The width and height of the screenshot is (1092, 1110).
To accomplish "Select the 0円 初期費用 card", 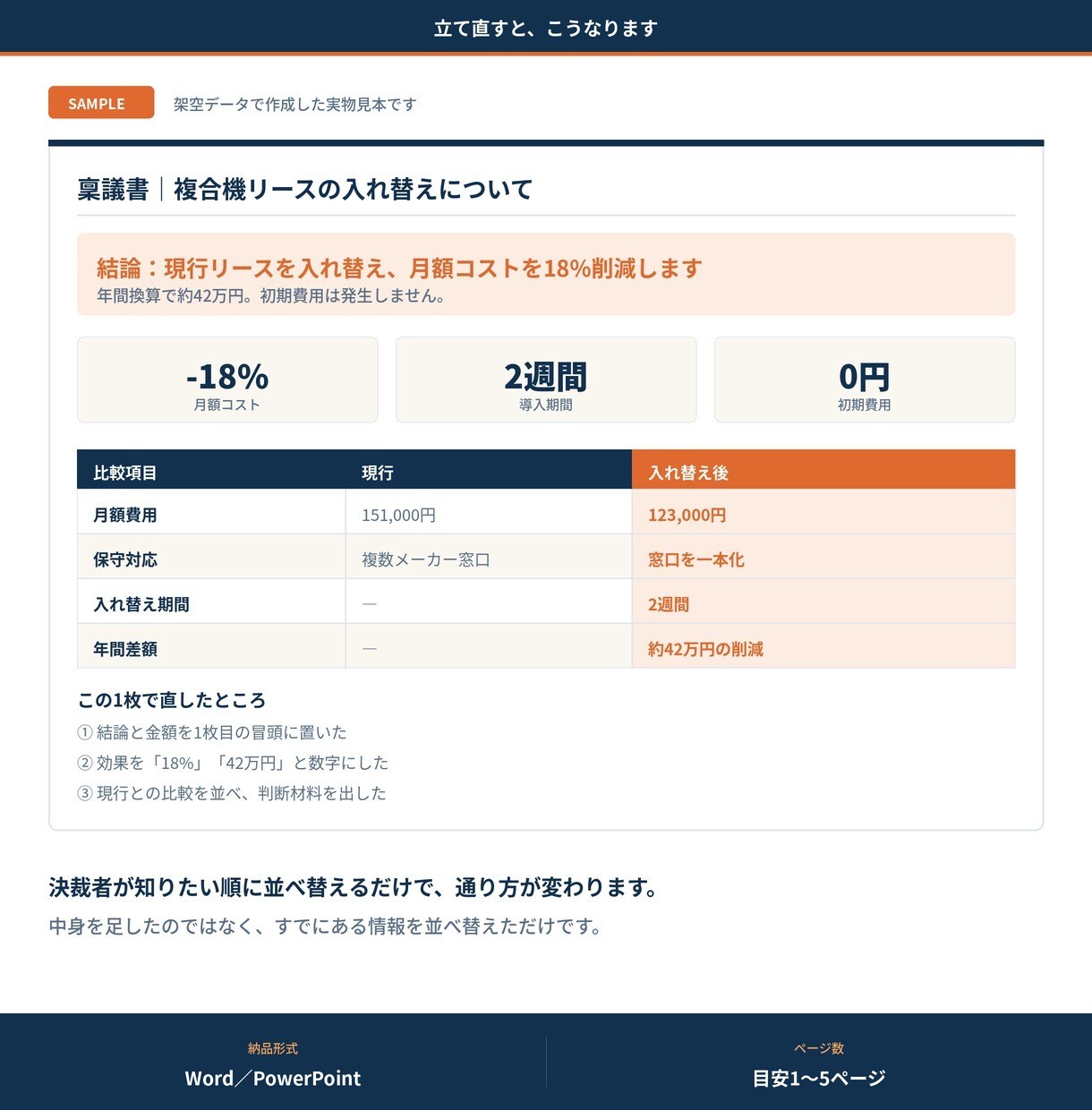I will (x=865, y=380).
